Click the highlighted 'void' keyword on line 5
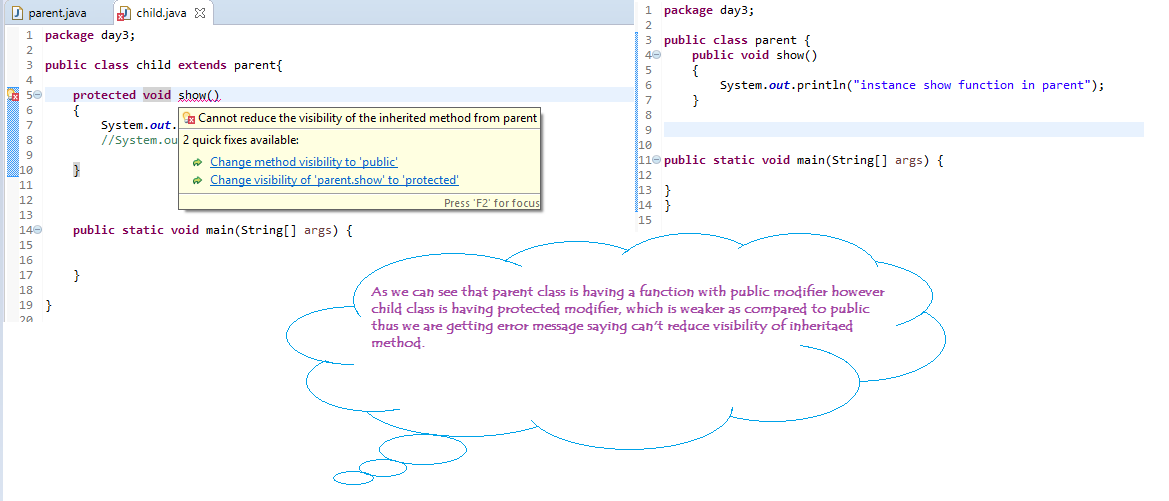Viewport: 1169px width, 501px height. coord(157,95)
